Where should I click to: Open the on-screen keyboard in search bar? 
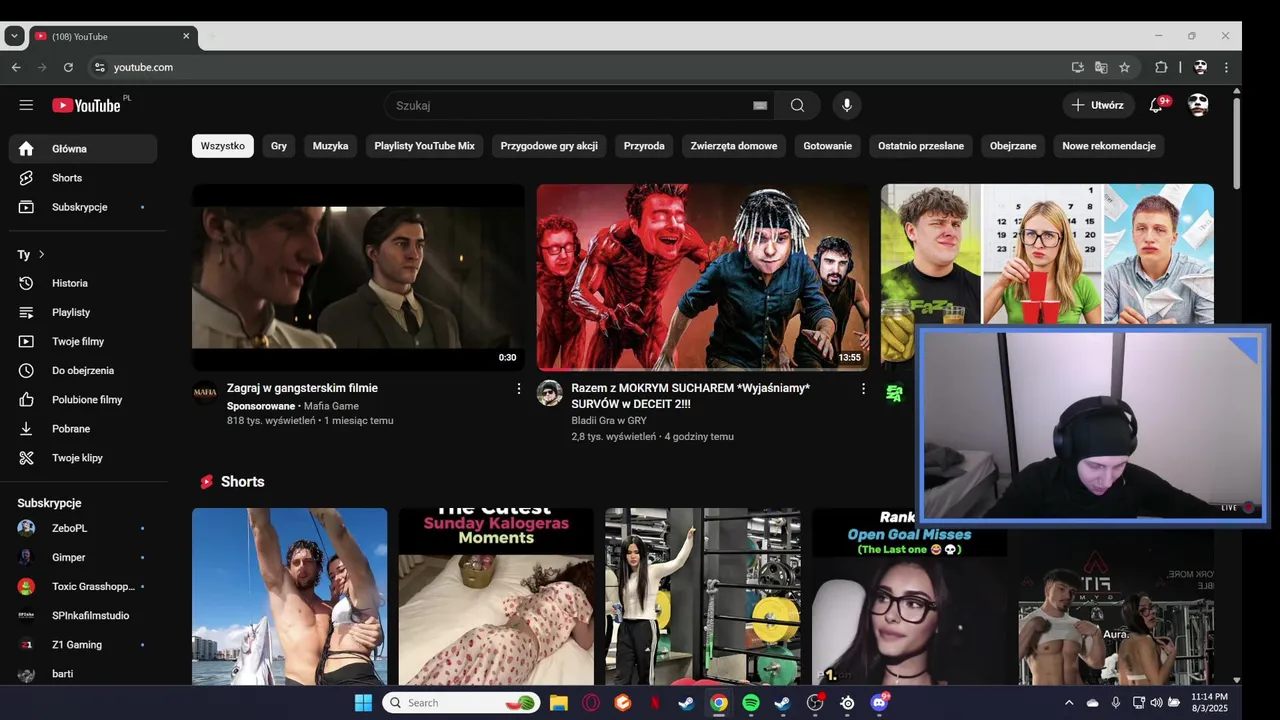tap(760, 105)
